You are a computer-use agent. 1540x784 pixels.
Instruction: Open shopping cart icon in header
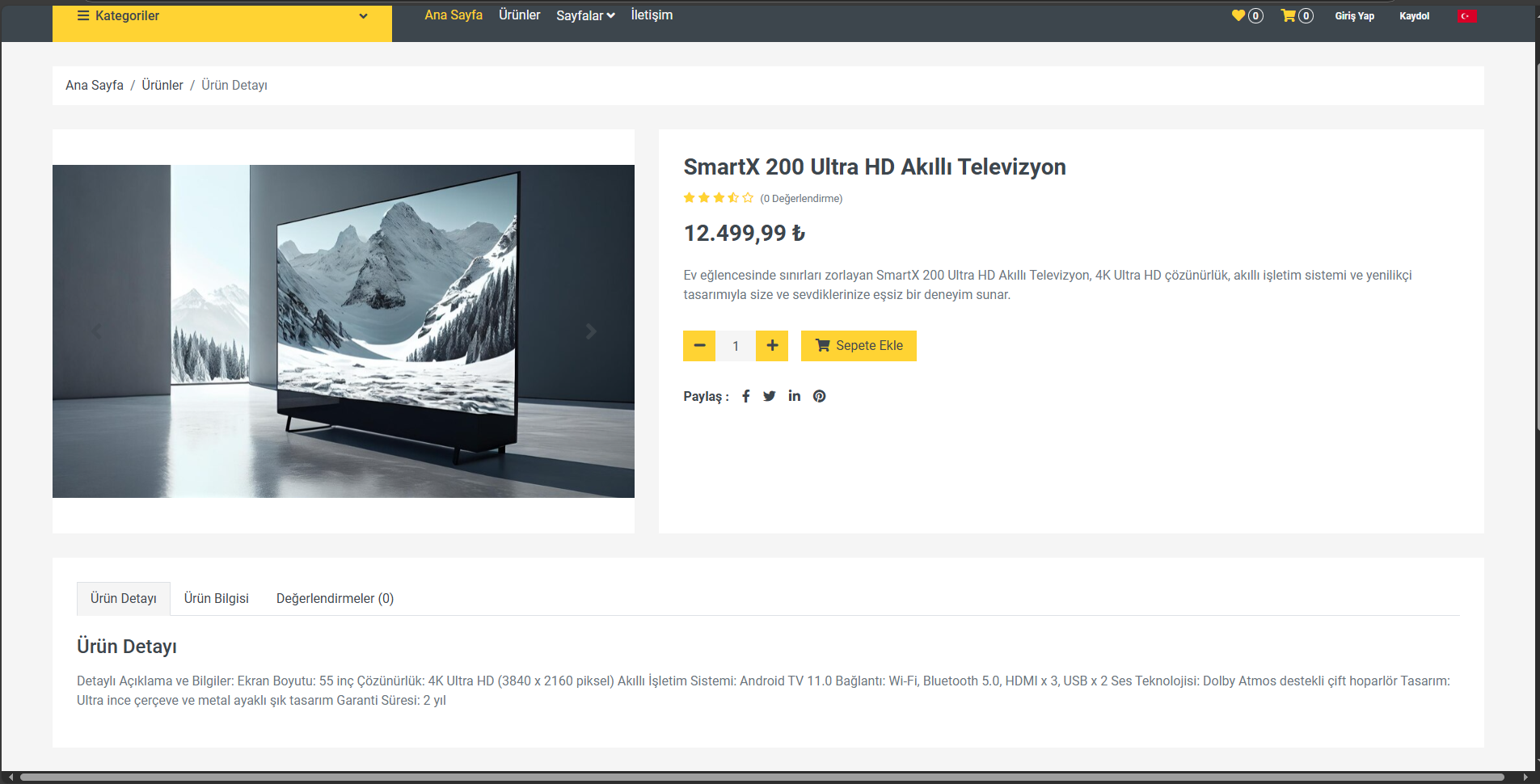tap(1288, 15)
